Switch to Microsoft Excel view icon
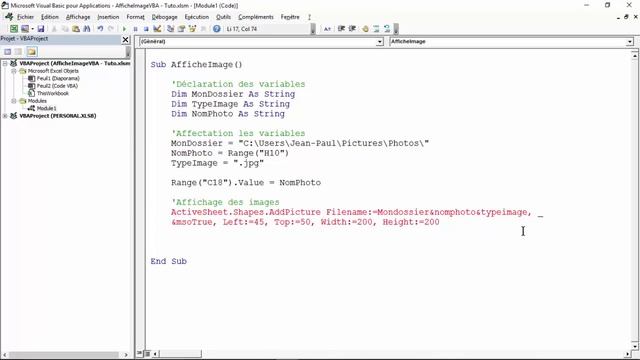Image resolution: width=640 pixels, height=360 pixels. point(14,29)
